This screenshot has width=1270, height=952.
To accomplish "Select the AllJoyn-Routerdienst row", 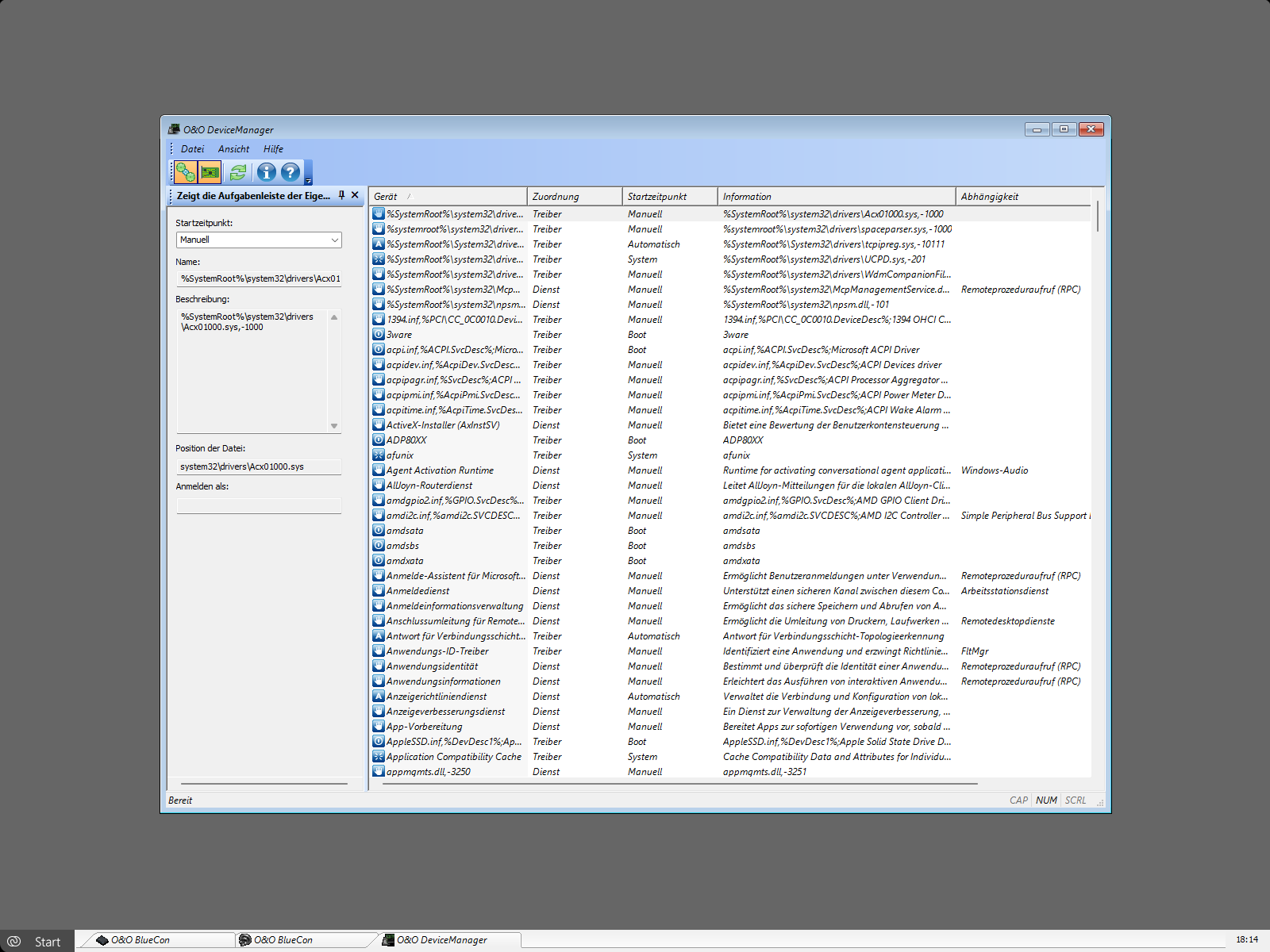I will (x=730, y=486).
